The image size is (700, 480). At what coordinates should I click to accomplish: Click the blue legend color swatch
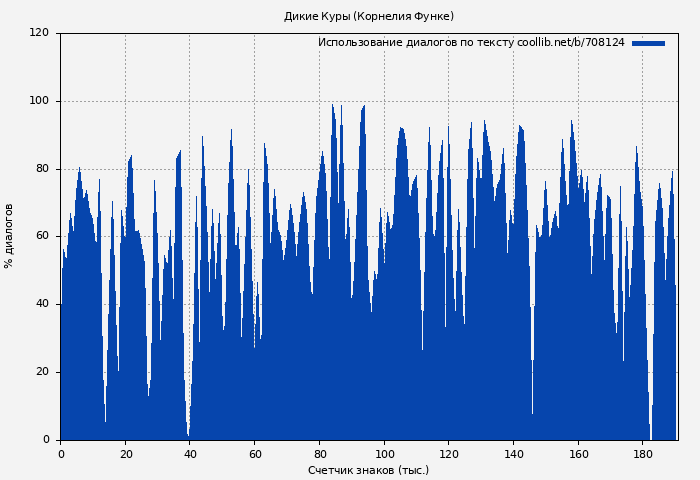[x=648, y=43]
